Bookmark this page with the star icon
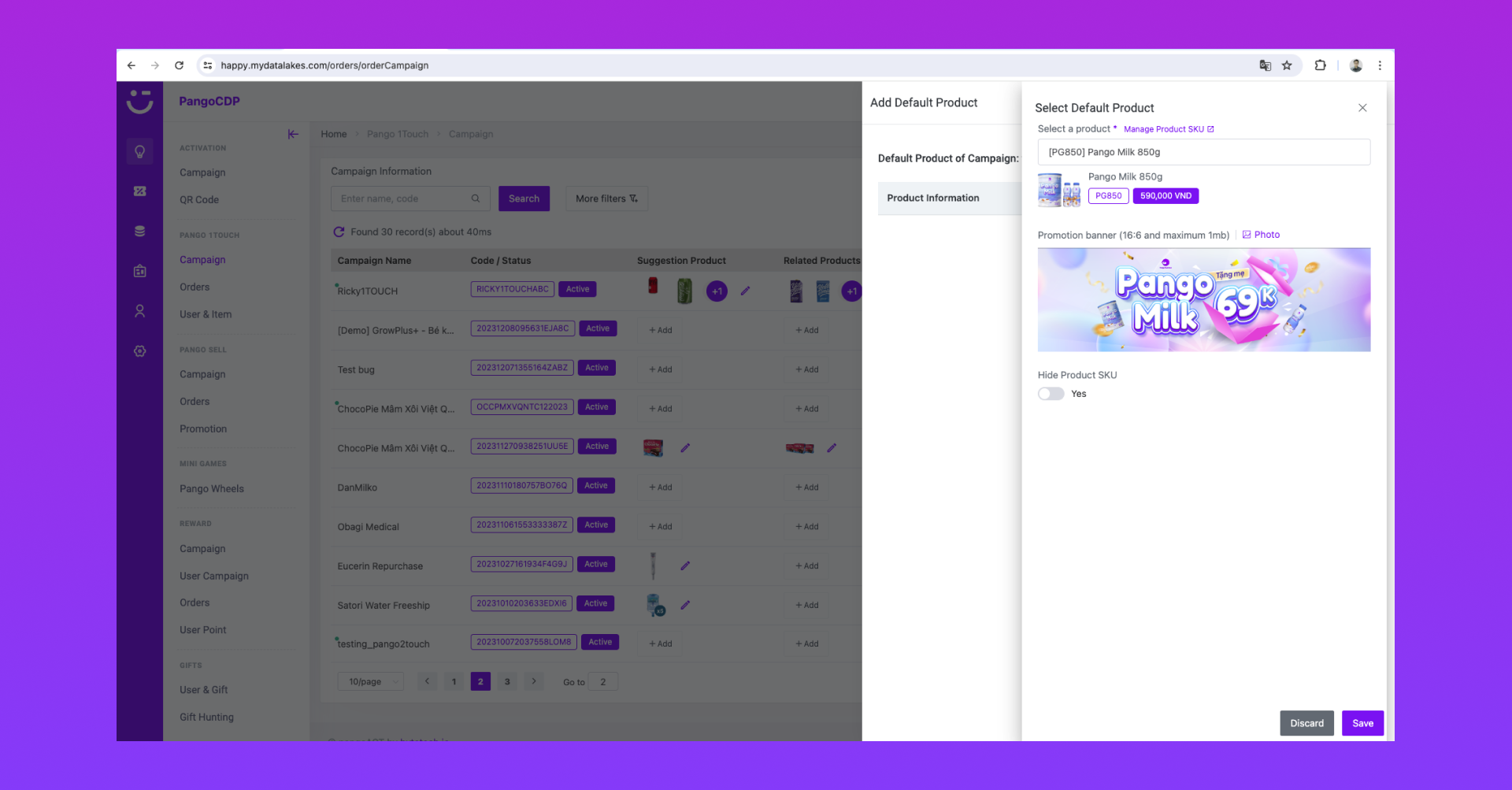 click(x=1287, y=65)
